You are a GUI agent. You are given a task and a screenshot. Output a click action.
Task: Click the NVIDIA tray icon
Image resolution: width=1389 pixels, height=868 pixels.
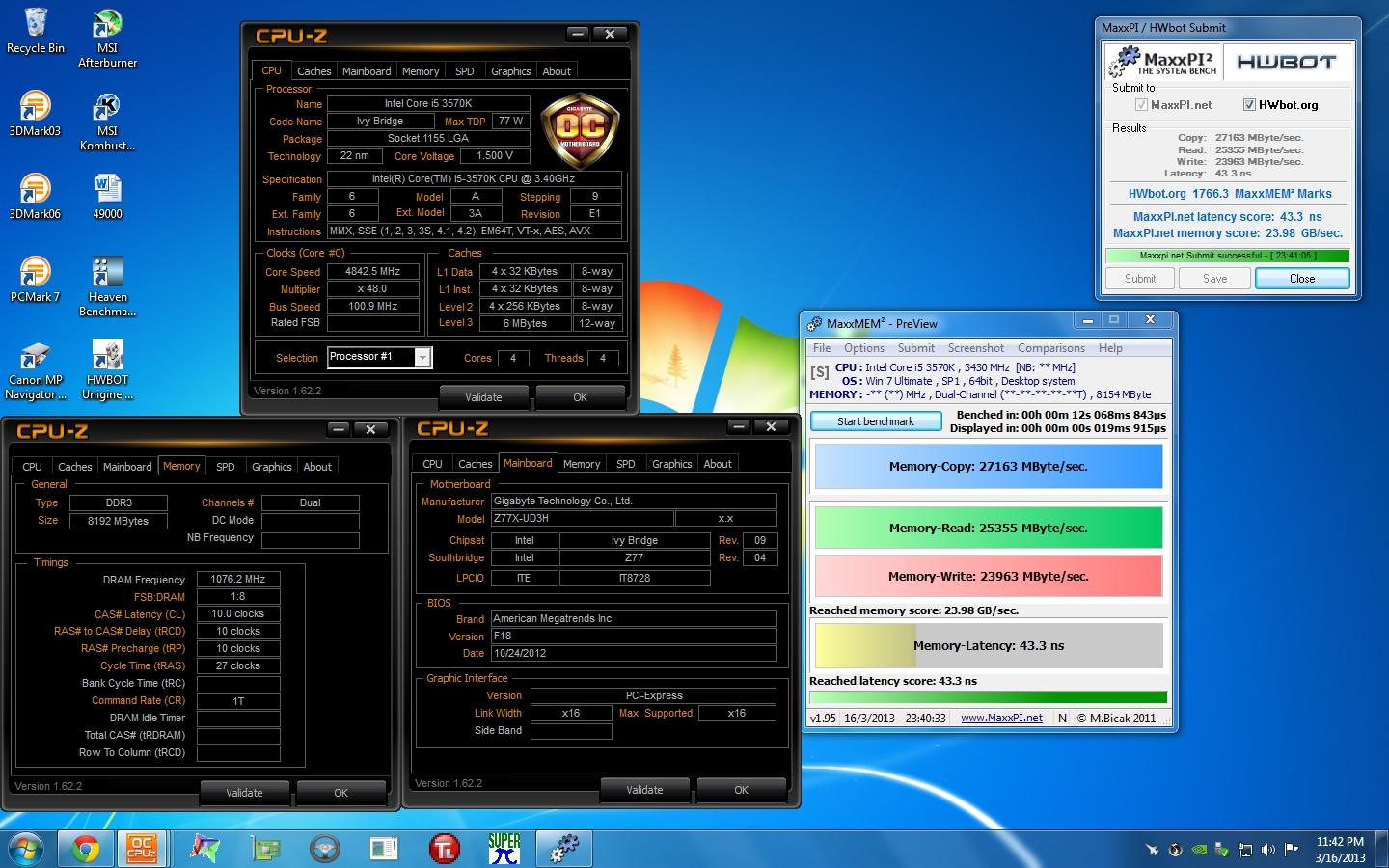pyautogui.click(x=1198, y=850)
